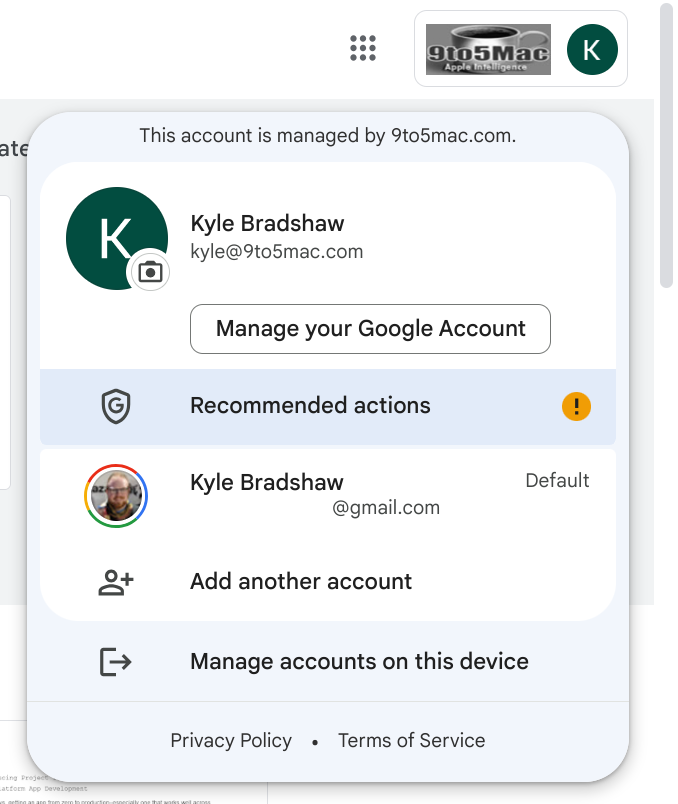Open the Privacy Policy link
The height and width of the screenshot is (804, 678).
(231, 741)
